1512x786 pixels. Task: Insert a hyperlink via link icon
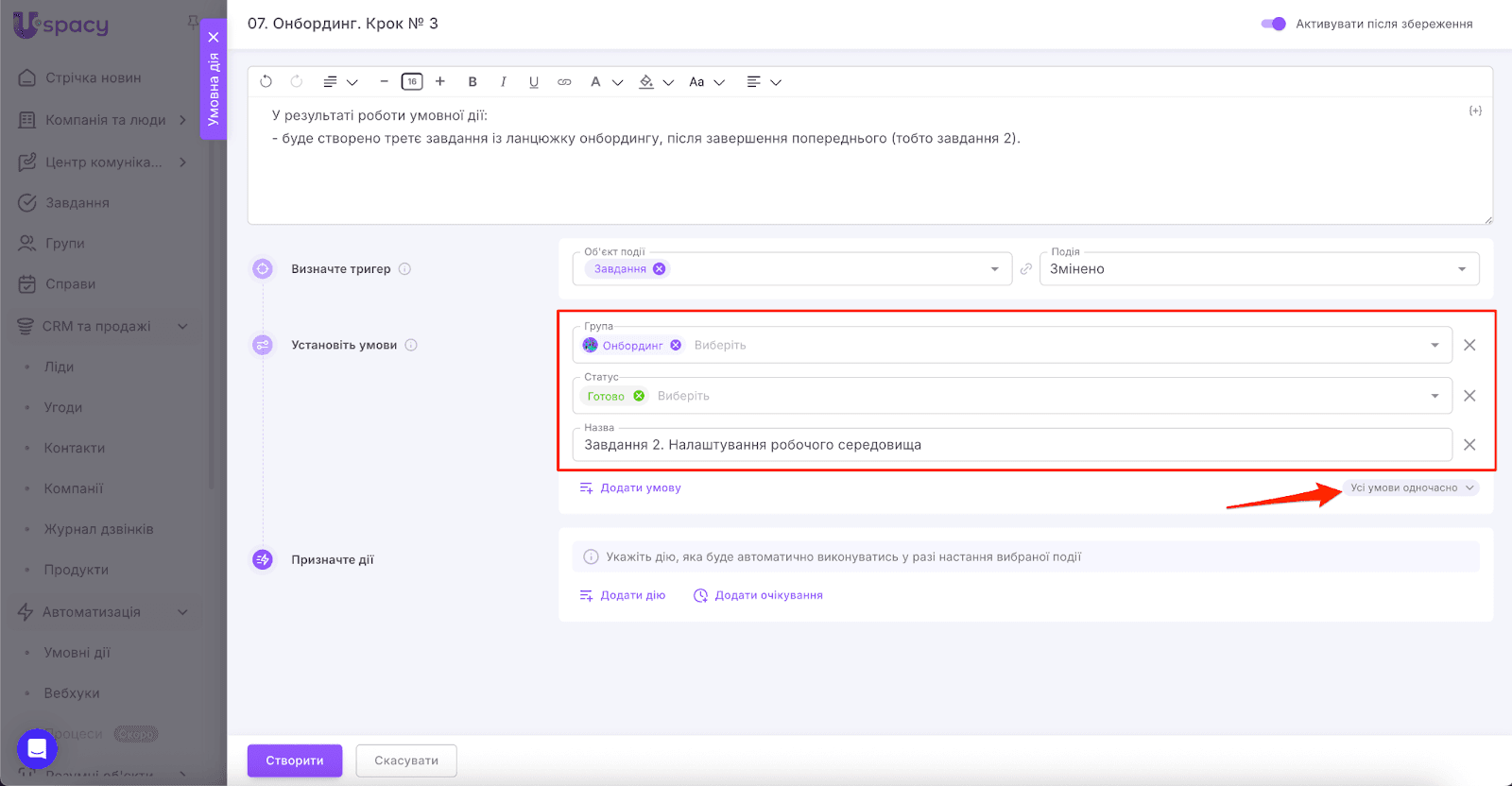point(564,82)
